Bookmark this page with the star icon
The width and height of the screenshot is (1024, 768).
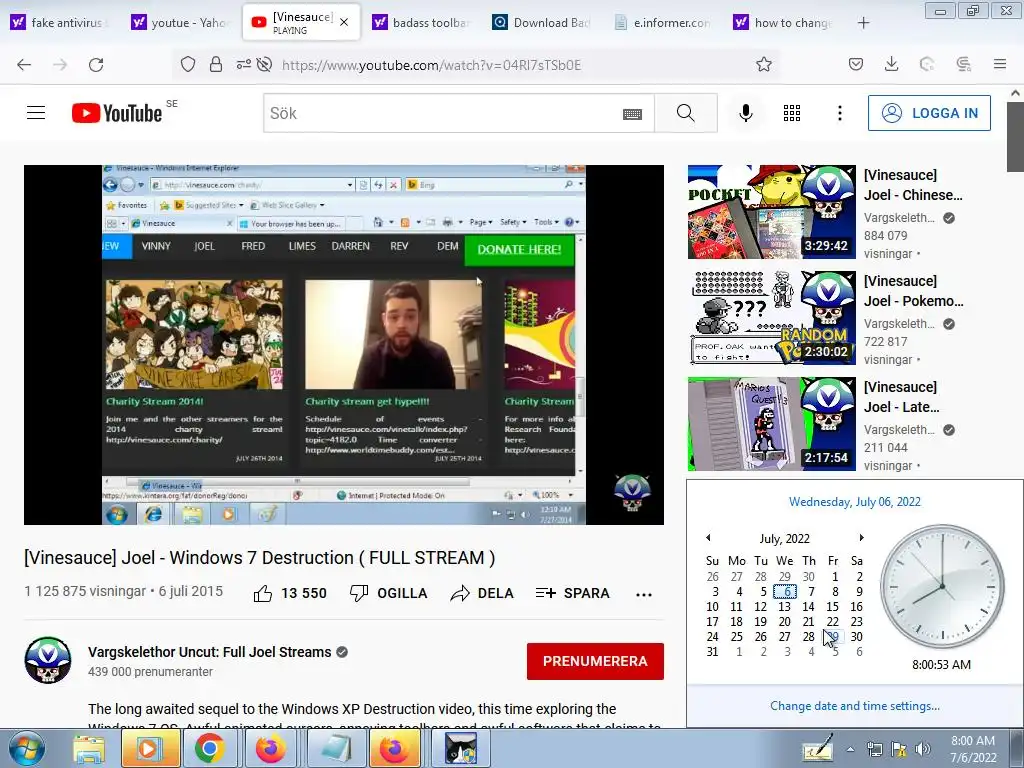coord(763,65)
